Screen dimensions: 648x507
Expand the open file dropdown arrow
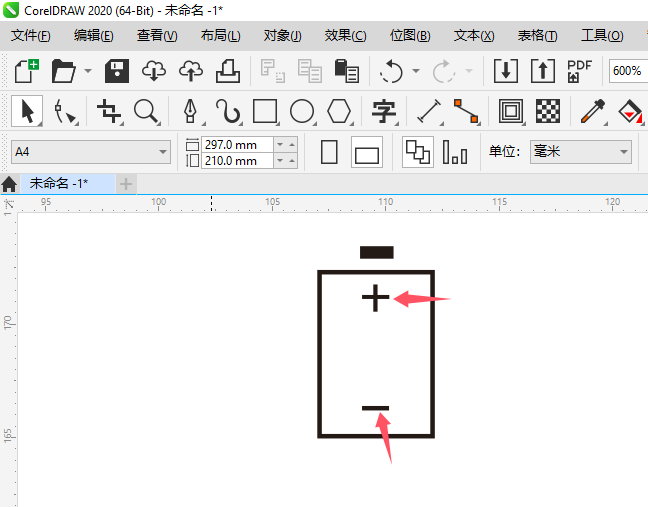point(88,71)
